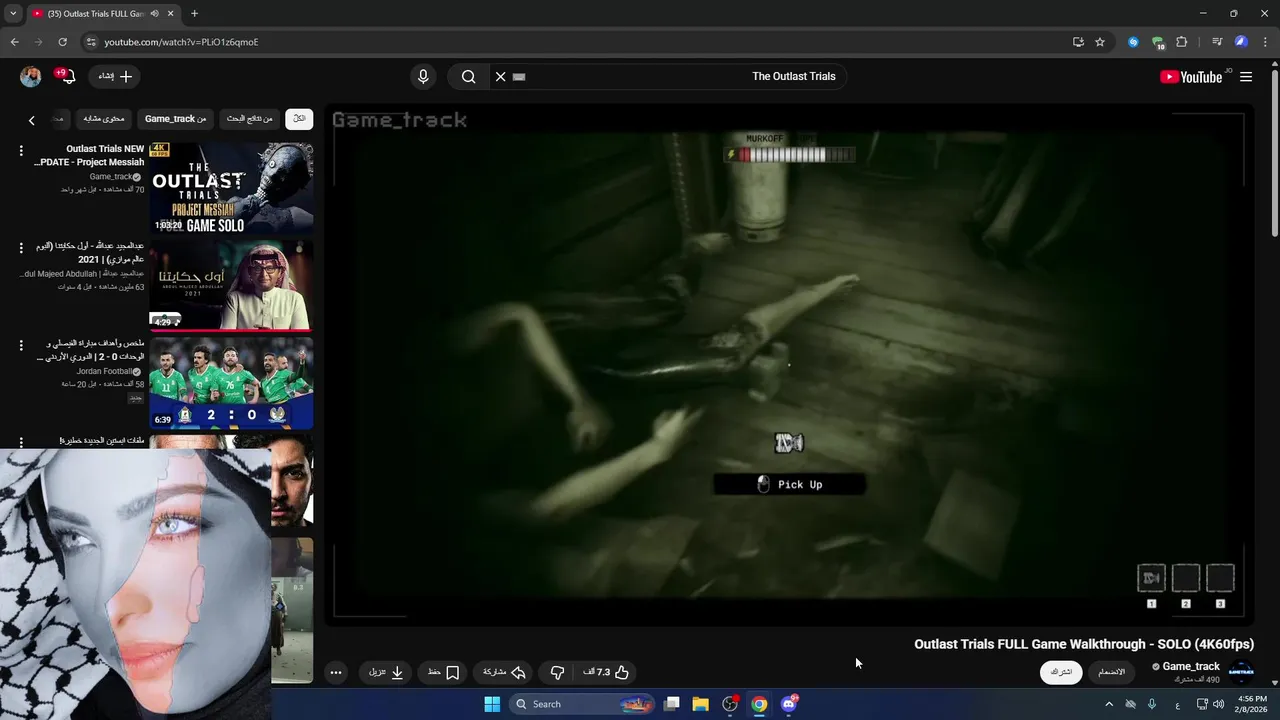Image resolution: width=1280 pixels, height=720 pixels.
Task: Open the Jordan Football 2:0 highlights thumbnail
Action: pos(231,383)
